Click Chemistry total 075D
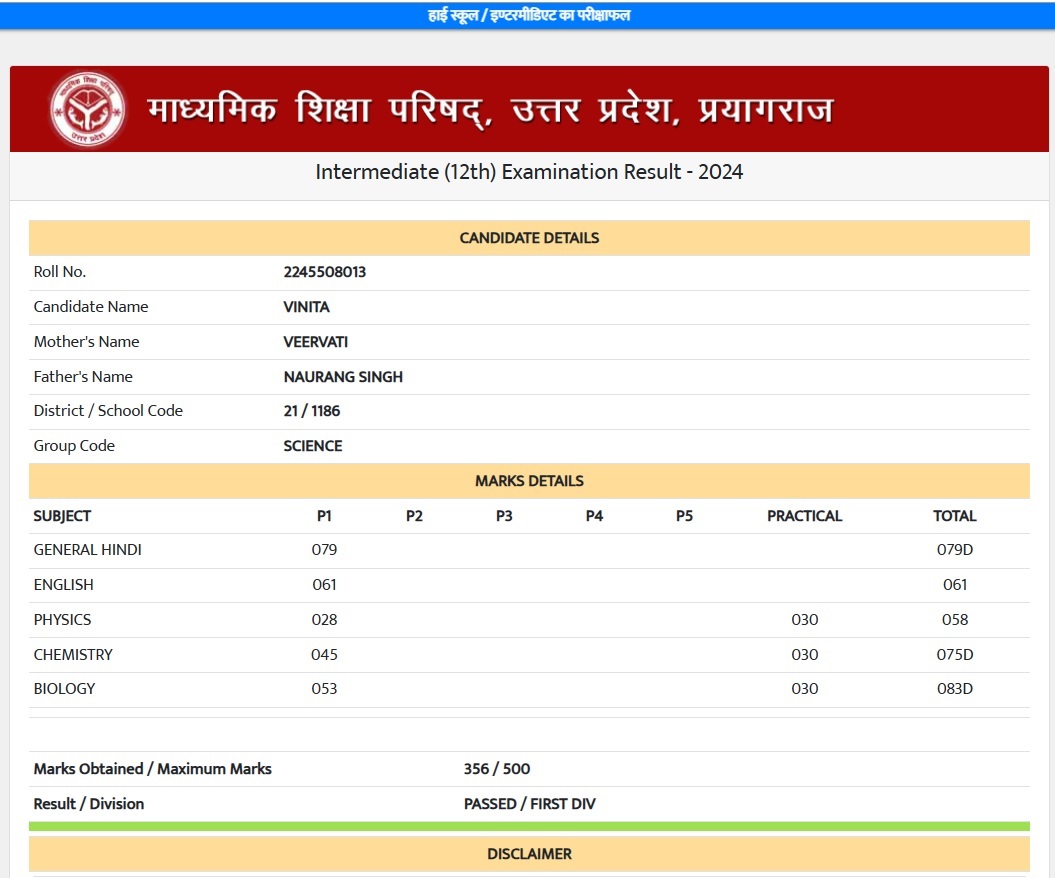1055x878 pixels. [x=955, y=655]
